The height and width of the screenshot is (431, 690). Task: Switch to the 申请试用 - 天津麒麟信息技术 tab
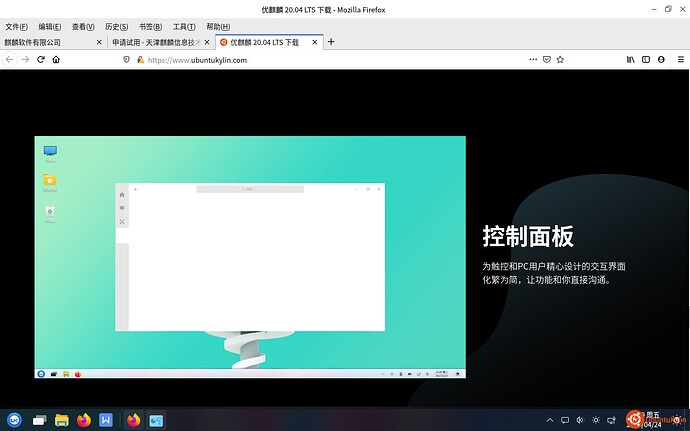point(161,42)
